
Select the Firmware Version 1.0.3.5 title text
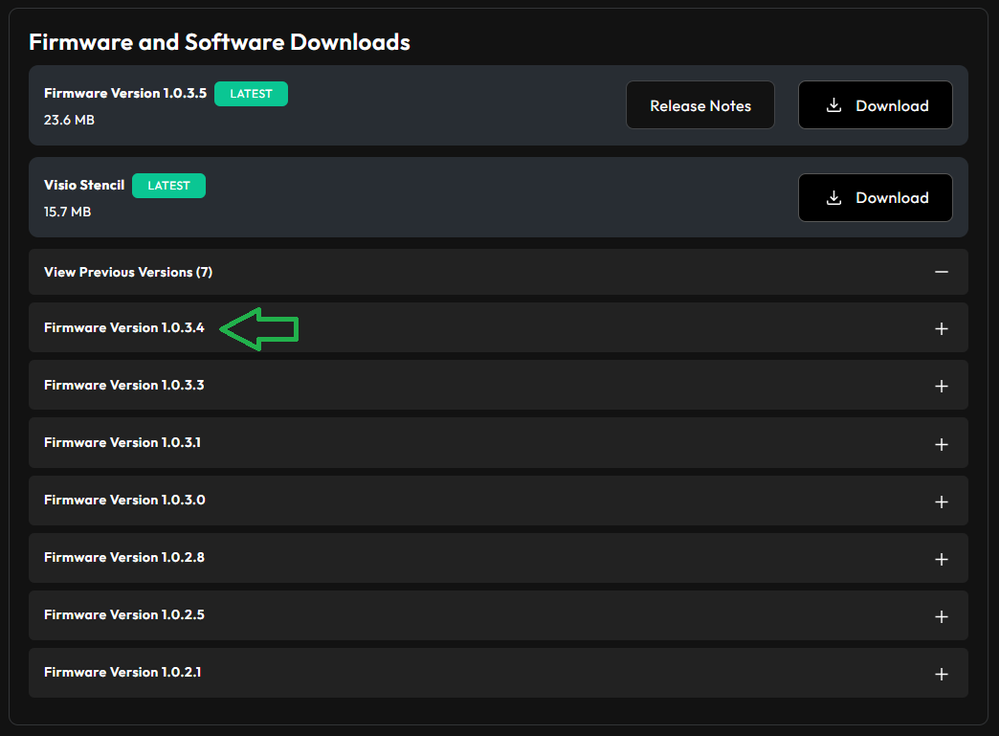(125, 94)
